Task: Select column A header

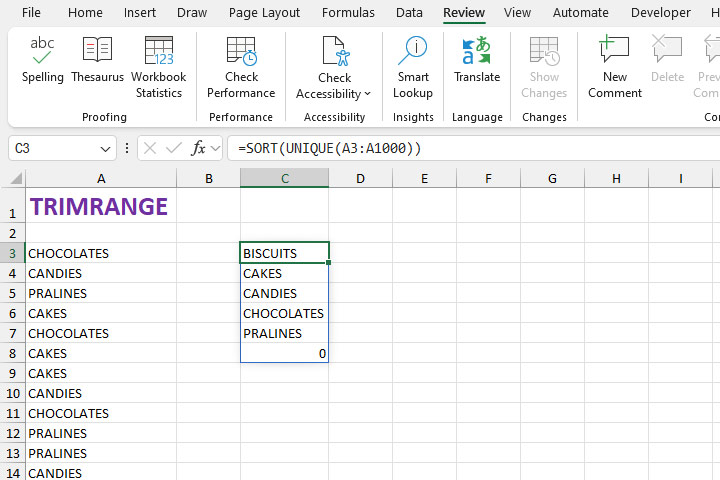Action: point(101,178)
